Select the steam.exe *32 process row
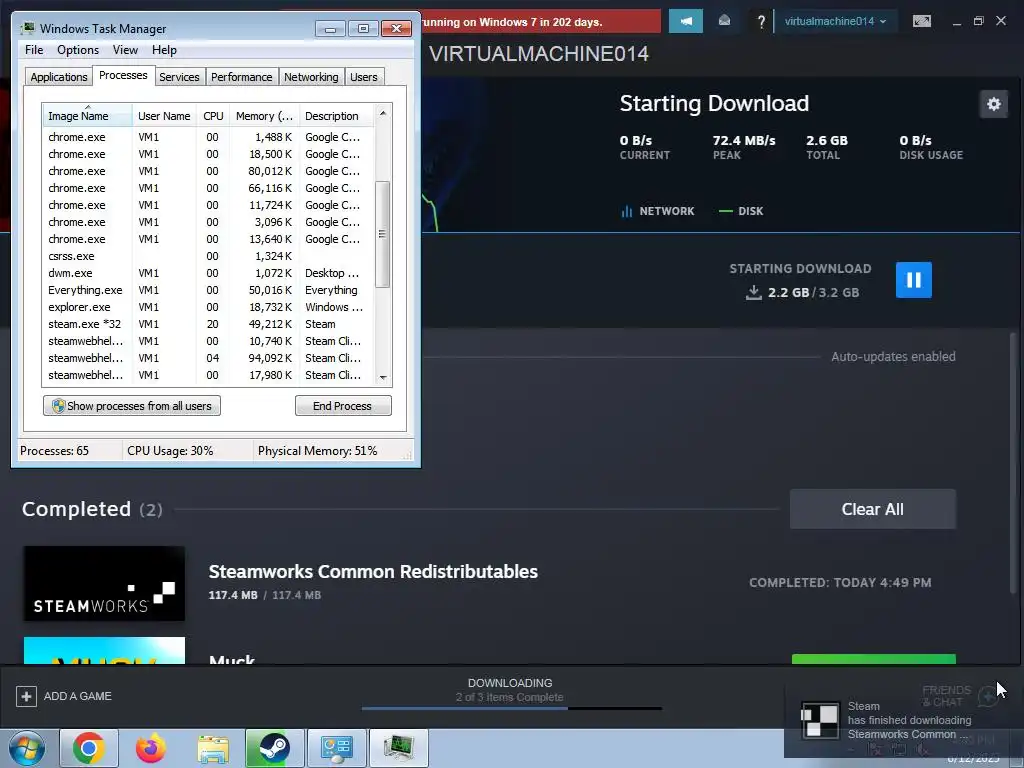 (209, 324)
